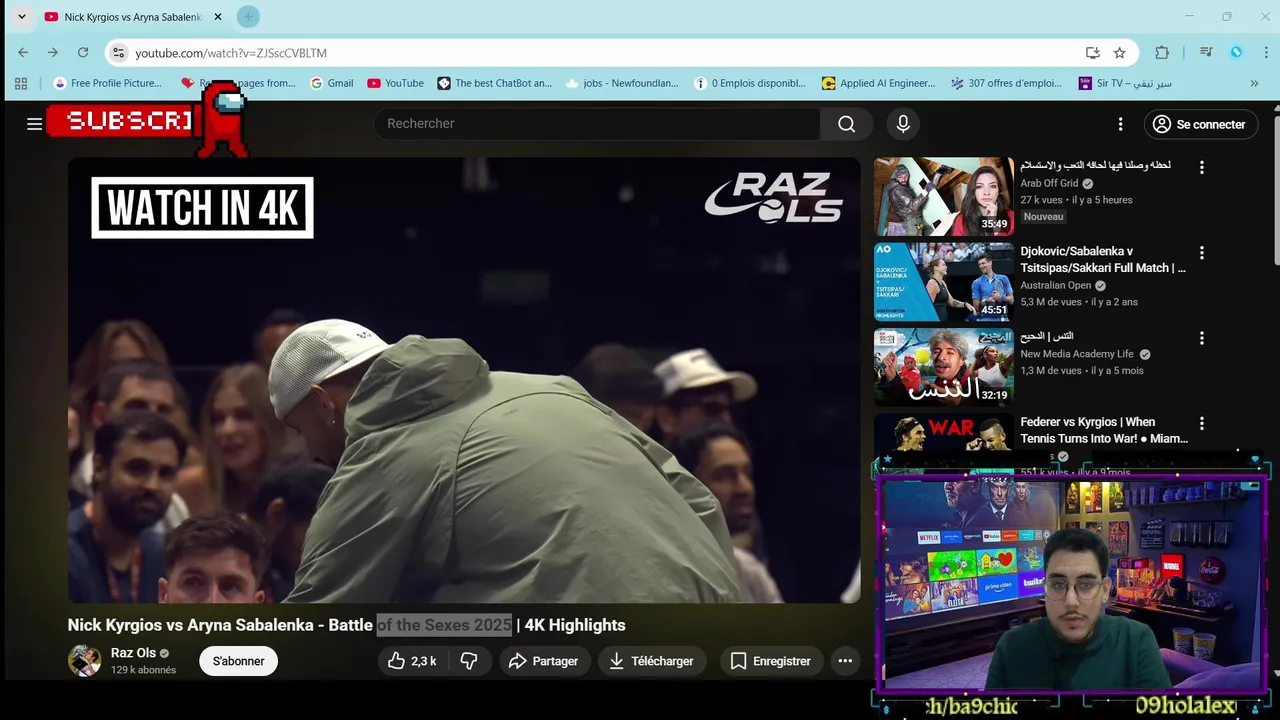Open Federer vs Kyrgios When Tennis Turns video title

pos(1104,430)
